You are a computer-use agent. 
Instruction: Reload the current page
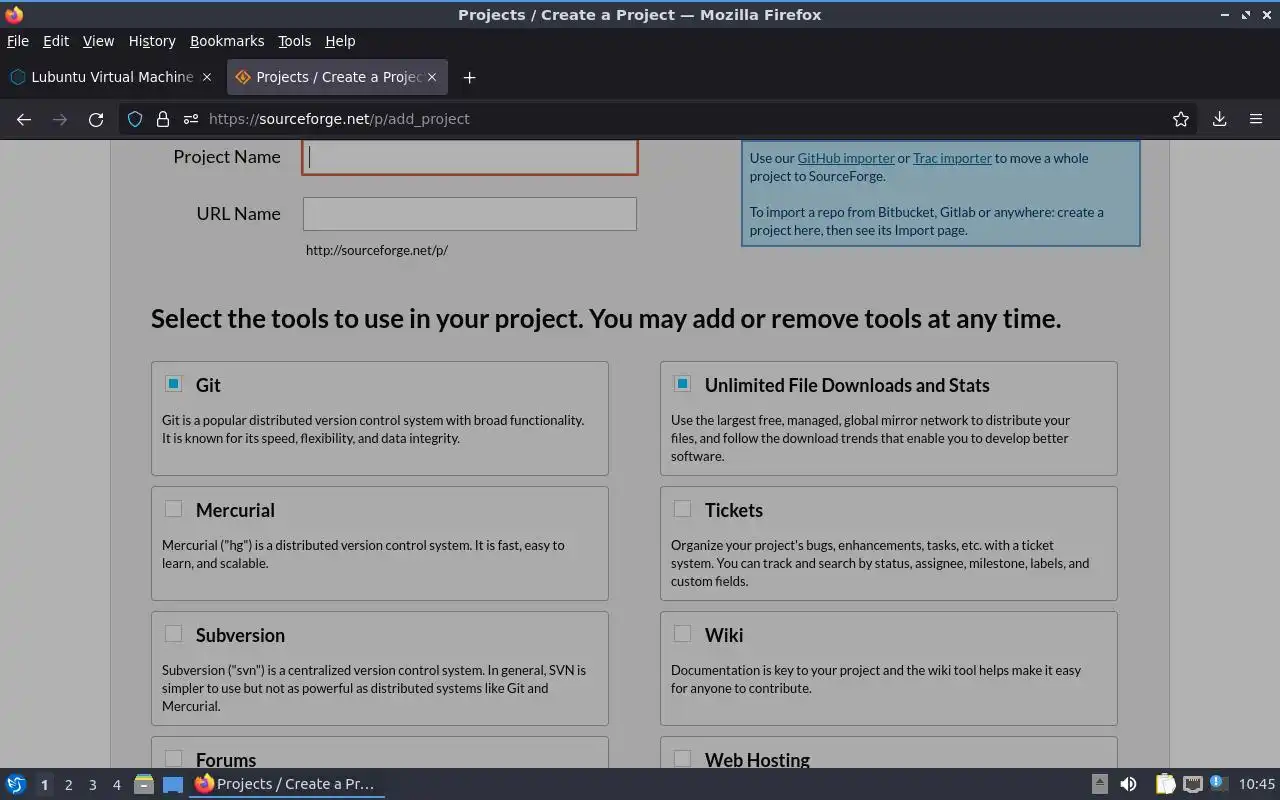click(96, 119)
